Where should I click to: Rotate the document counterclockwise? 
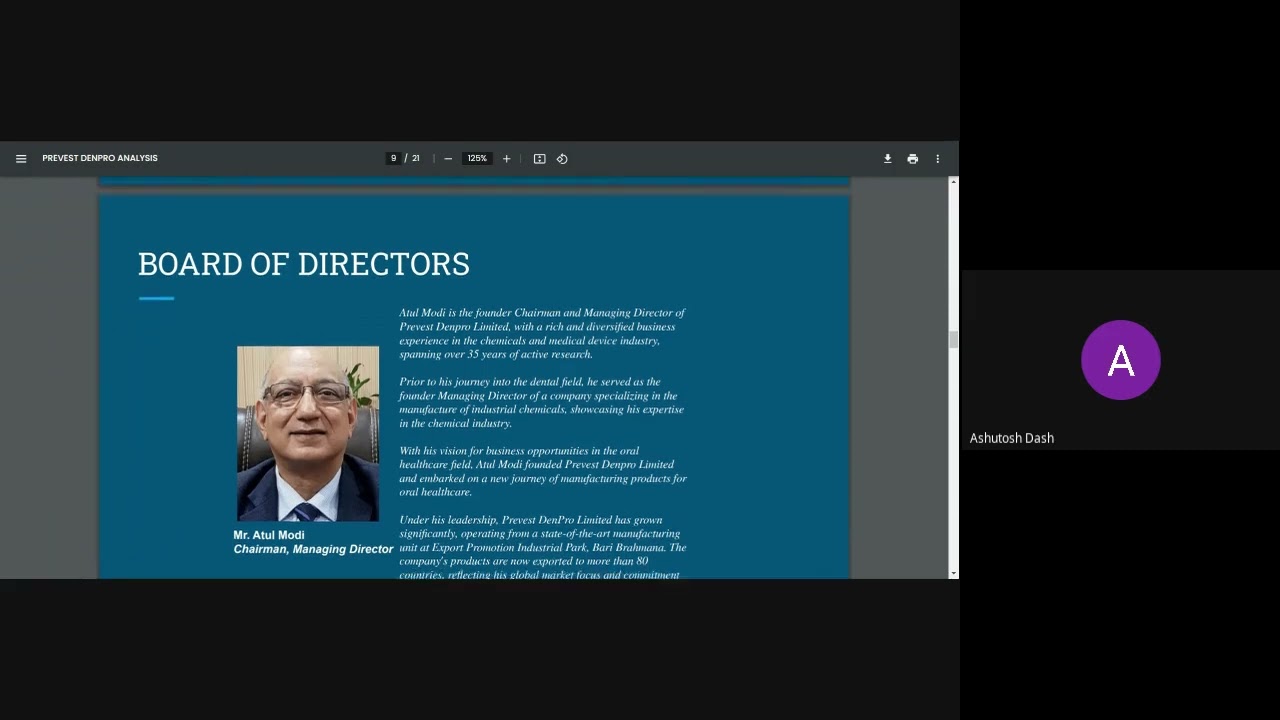(562, 158)
